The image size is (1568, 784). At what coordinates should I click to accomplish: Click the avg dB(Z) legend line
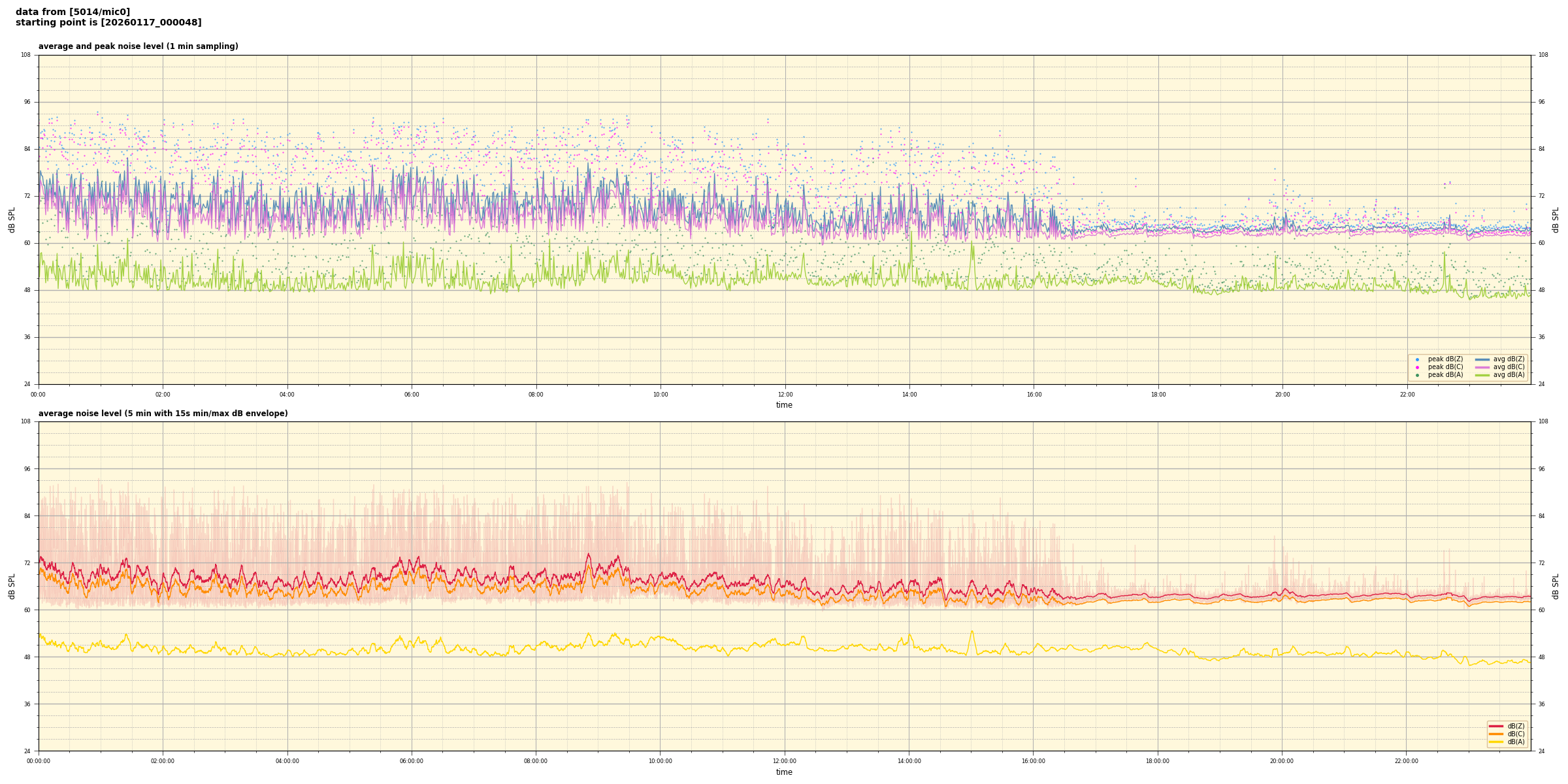(x=1482, y=359)
